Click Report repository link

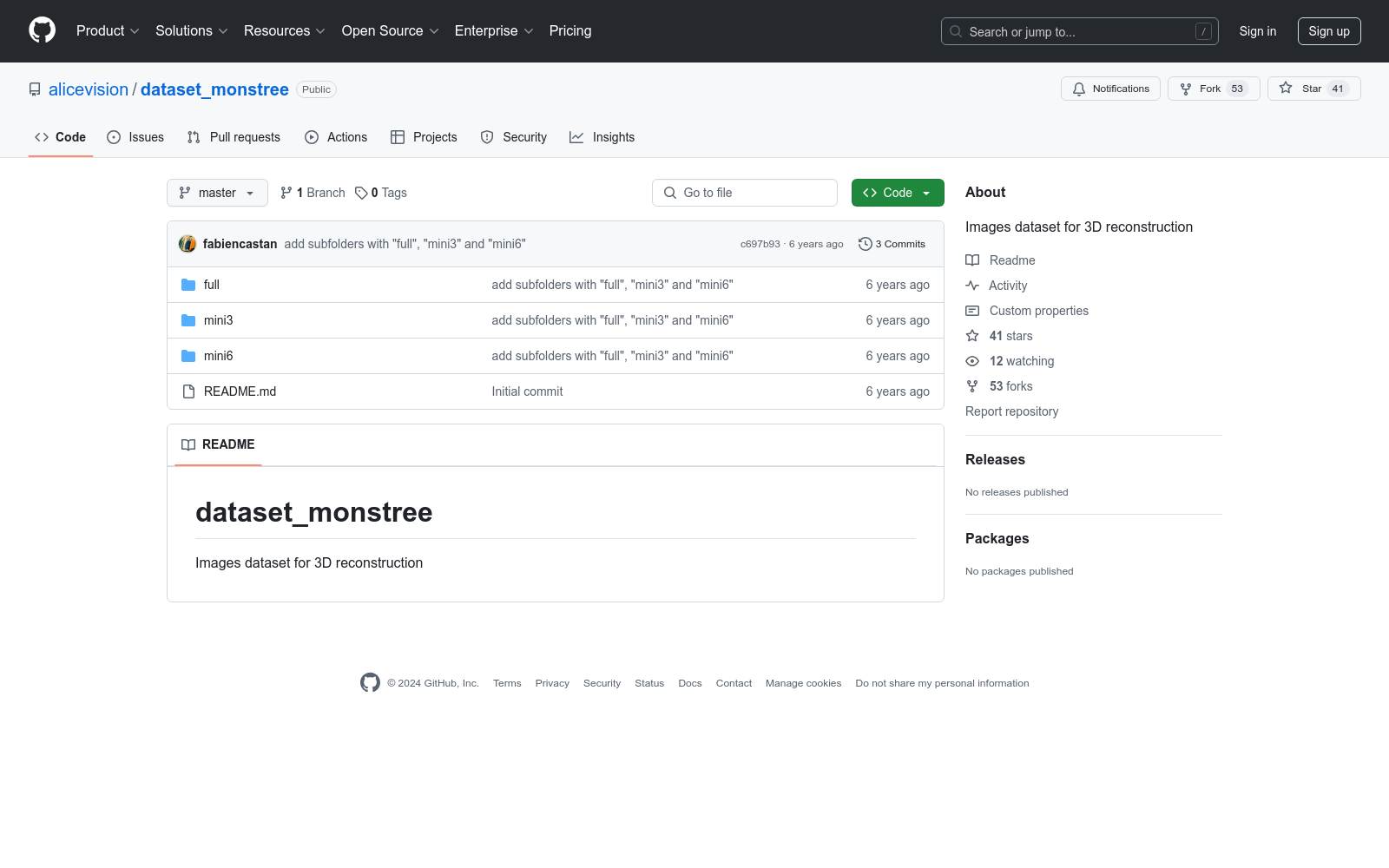pyautogui.click(x=1012, y=411)
